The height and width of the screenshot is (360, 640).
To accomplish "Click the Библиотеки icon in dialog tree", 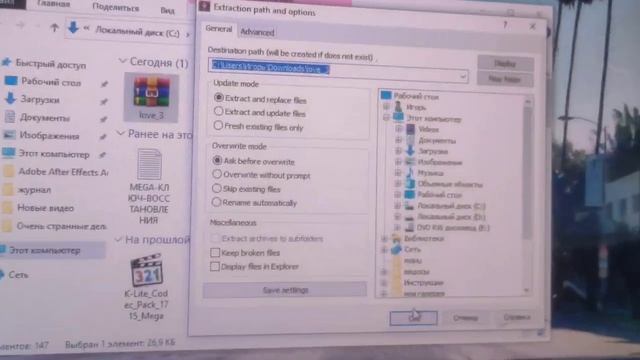I will 396,238.
